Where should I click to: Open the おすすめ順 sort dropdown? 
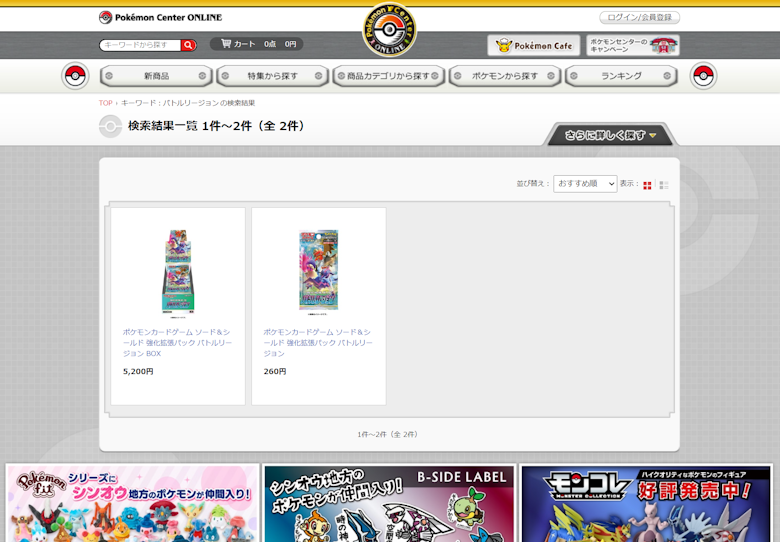(585, 184)
